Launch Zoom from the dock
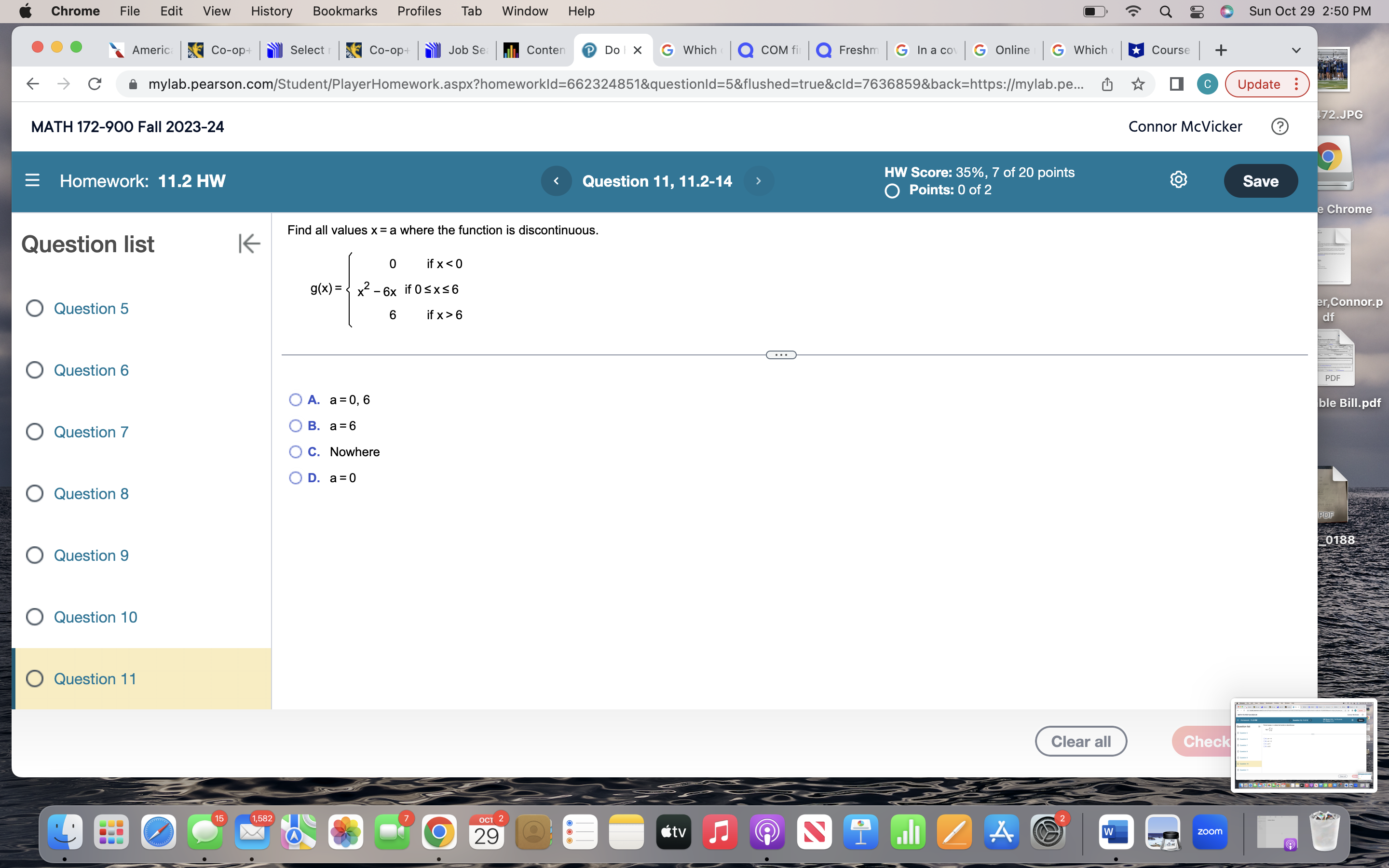Image resolution: width=1389 pixels, height=868 pixels. click(x=1210, y=831)
